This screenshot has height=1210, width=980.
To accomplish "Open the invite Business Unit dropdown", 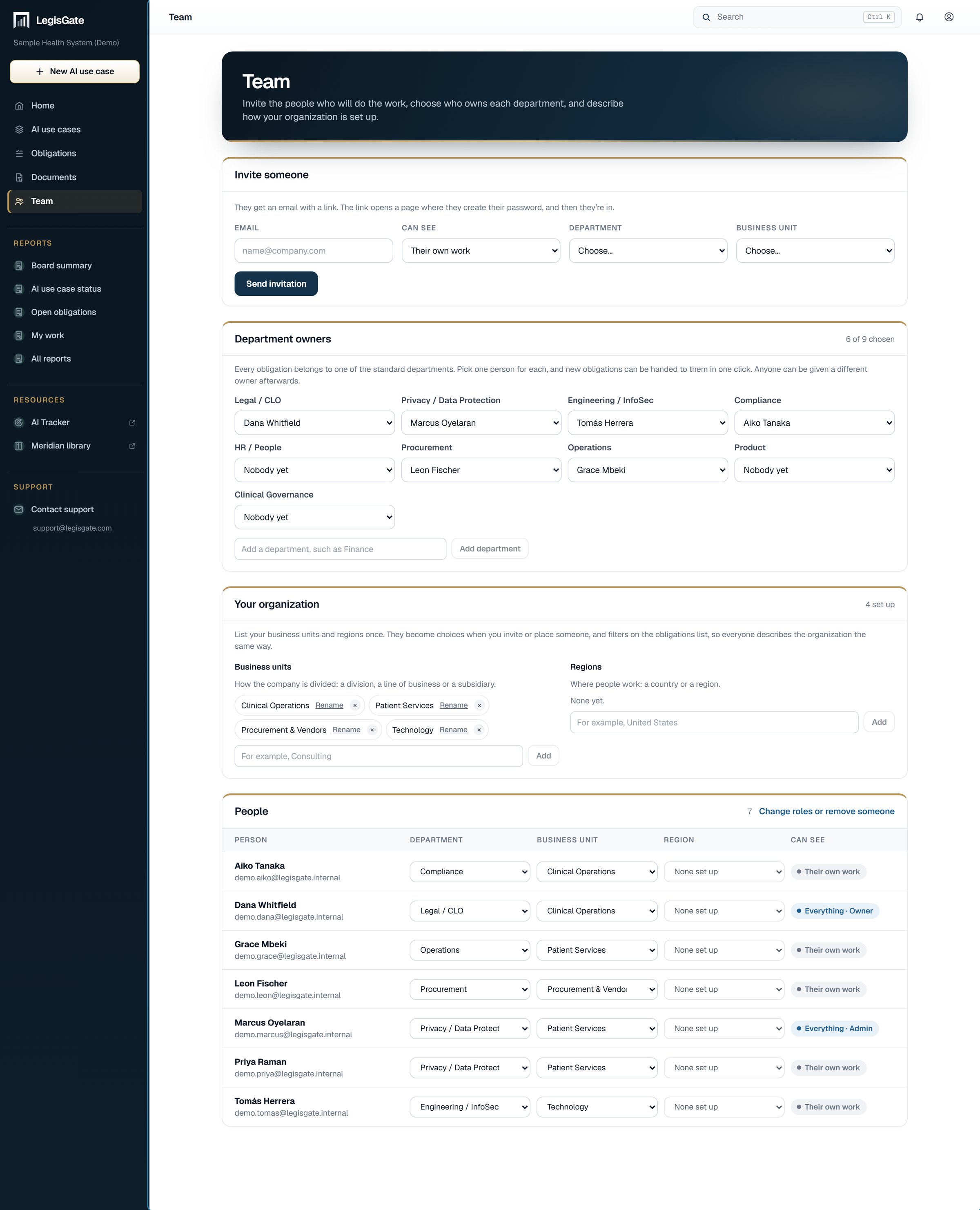I will click(x=815, y=251).
